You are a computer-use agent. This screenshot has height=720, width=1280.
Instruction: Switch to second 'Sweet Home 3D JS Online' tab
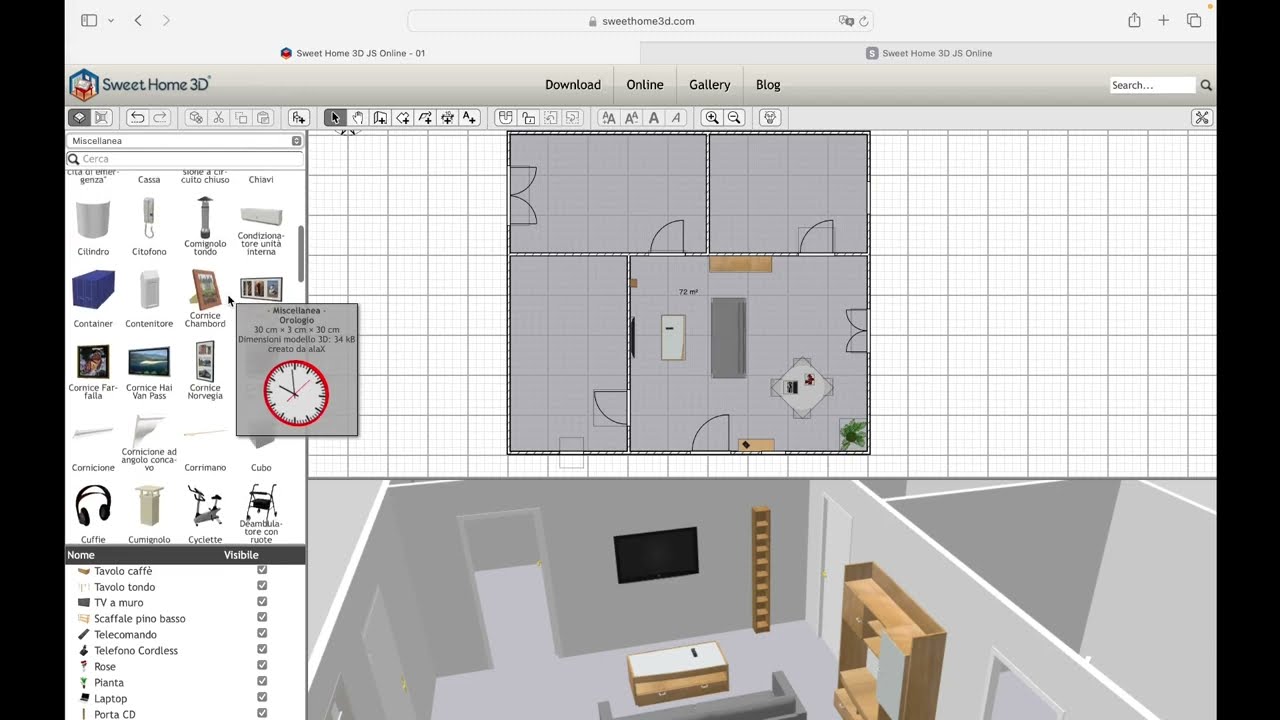(929, 53)
